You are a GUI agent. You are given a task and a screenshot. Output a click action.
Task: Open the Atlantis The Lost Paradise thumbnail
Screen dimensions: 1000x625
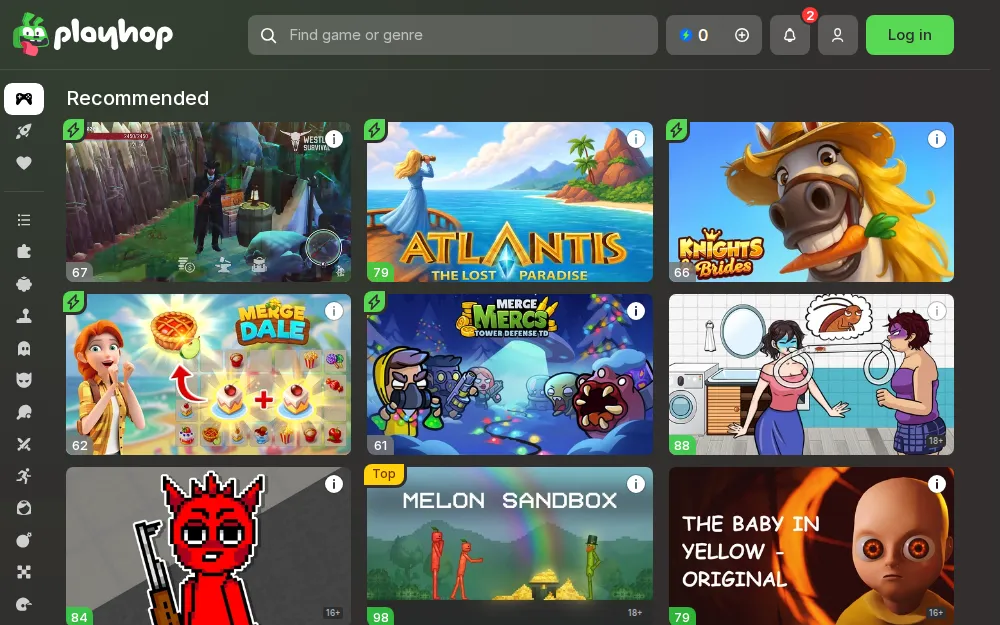pos(510,202)
